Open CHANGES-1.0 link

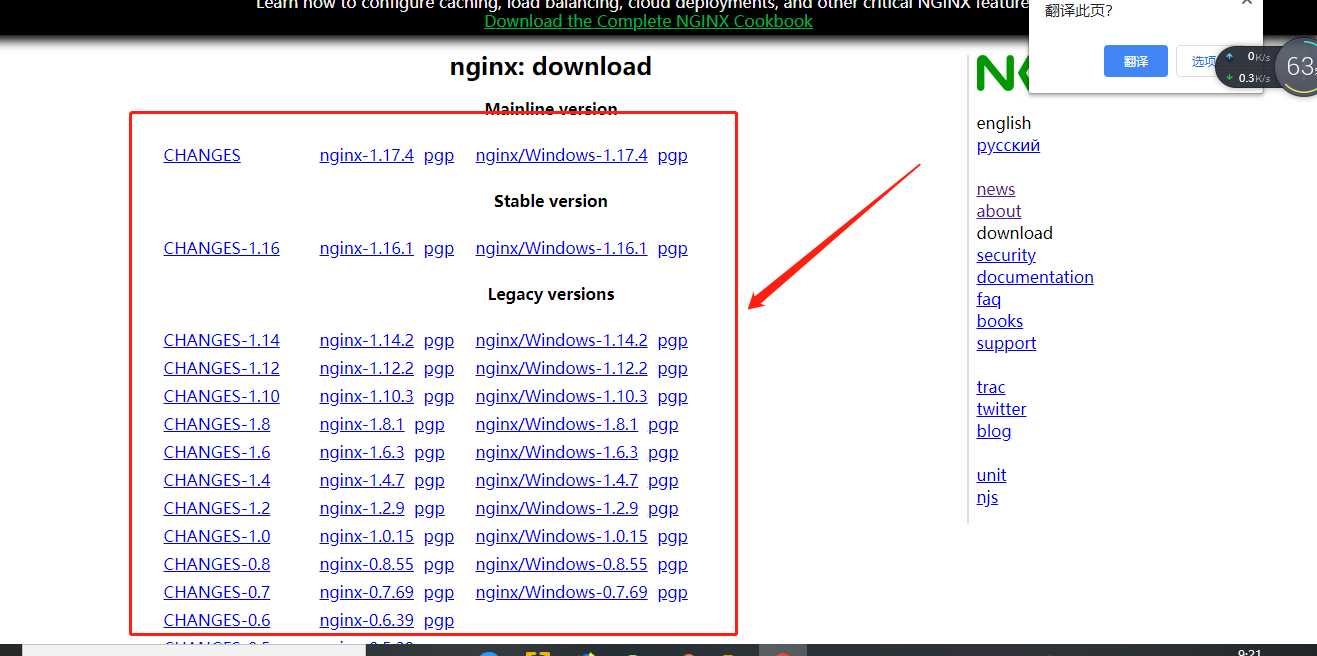coord(217,536)
